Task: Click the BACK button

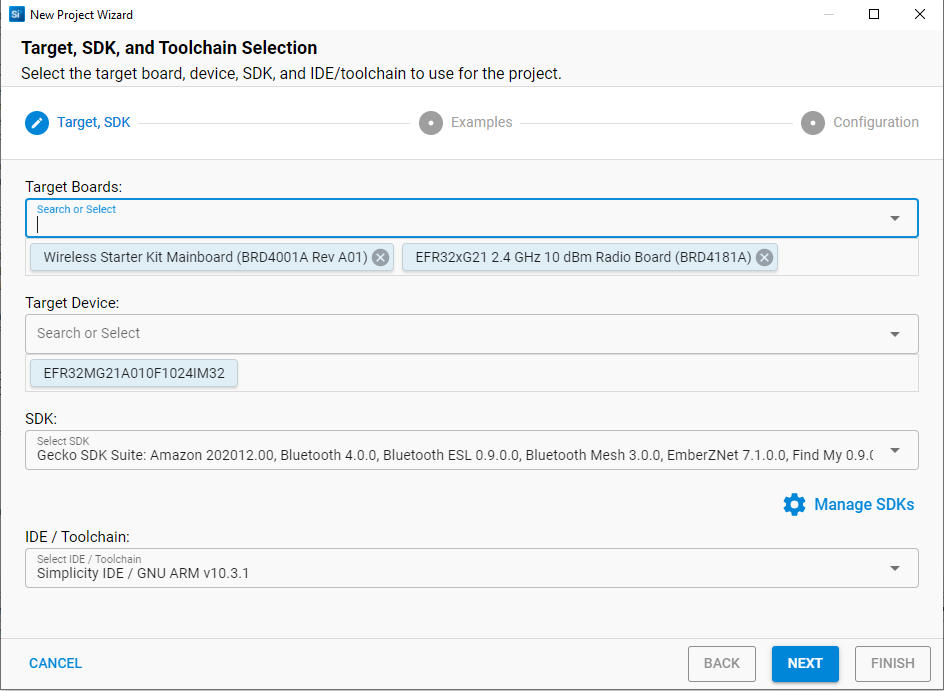Action: coord(722,663)
